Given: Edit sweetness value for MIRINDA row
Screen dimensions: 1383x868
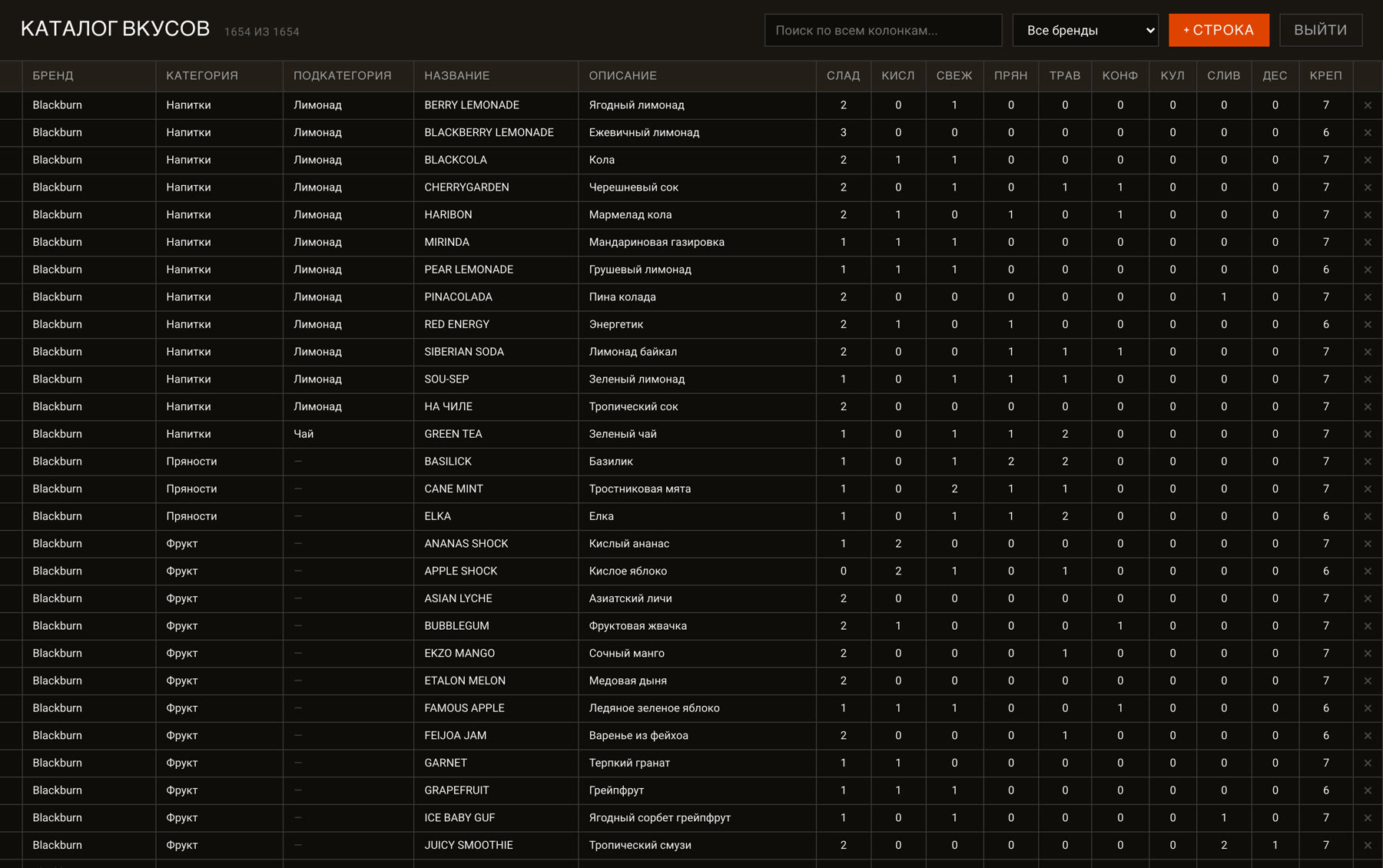Looking at the screenshot, I should [843, 242].
